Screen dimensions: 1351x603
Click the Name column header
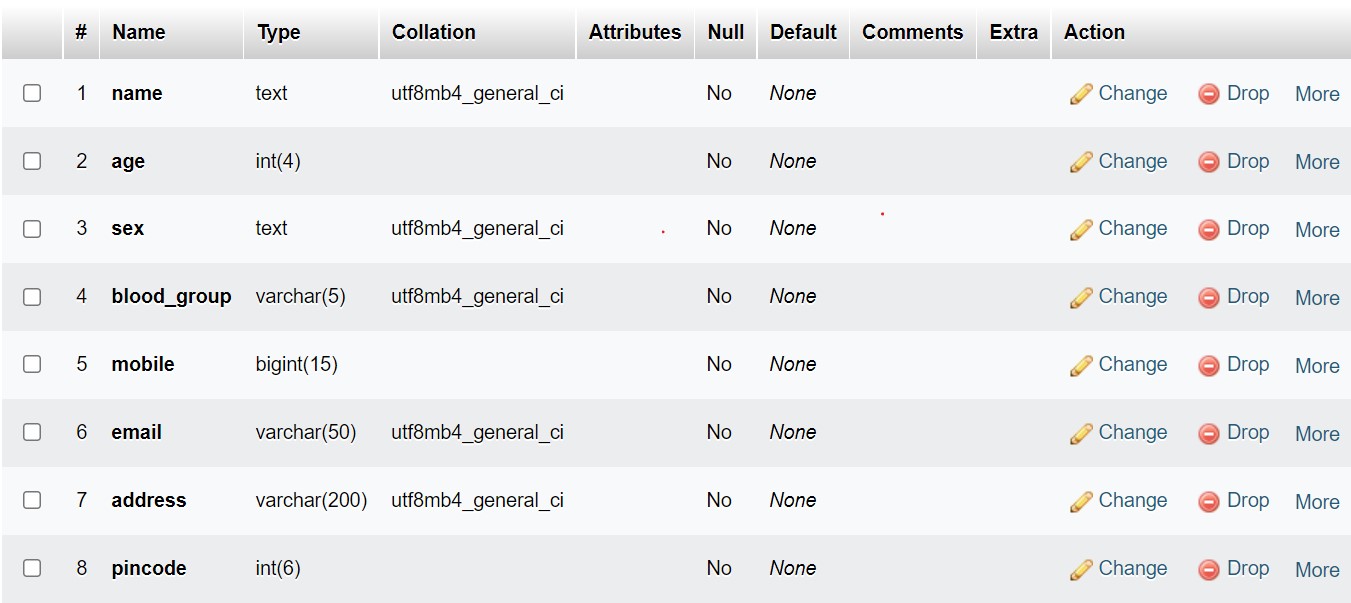138,32
